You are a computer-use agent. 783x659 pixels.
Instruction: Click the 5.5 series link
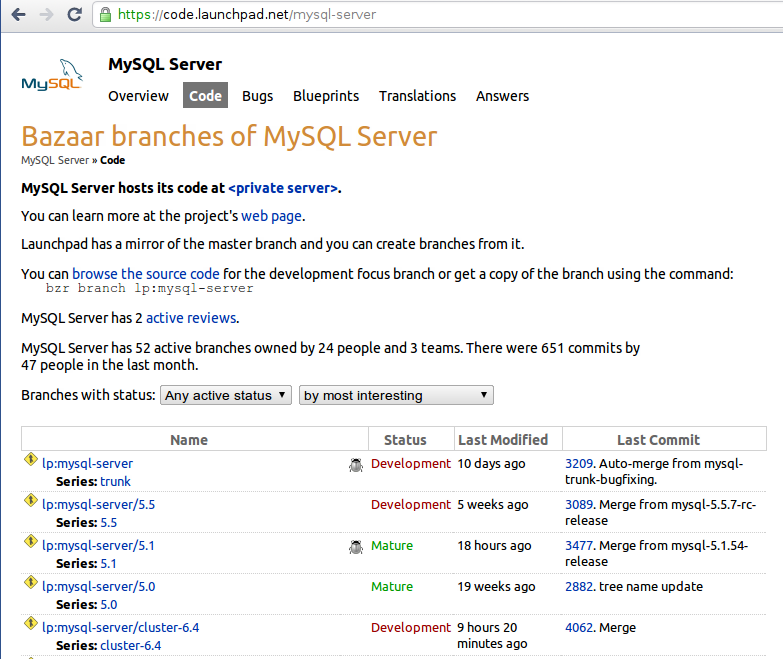click(108, 523)
